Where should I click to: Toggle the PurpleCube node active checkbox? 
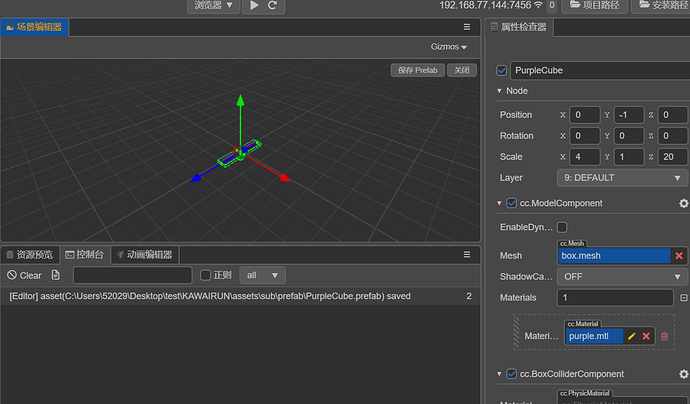click(502, 70)
